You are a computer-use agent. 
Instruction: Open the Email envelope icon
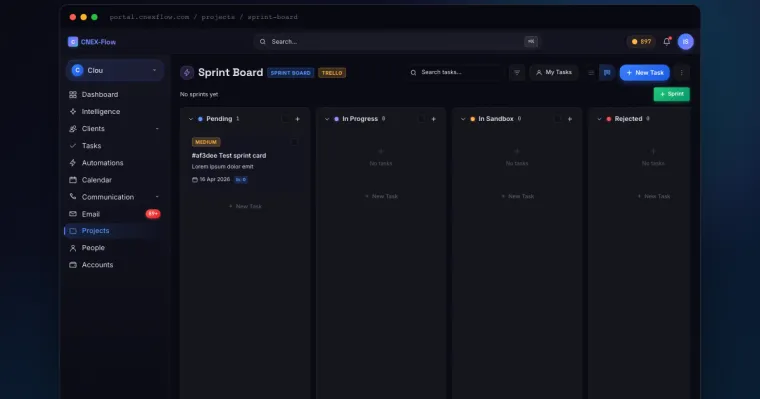click(x=73, y=214)
